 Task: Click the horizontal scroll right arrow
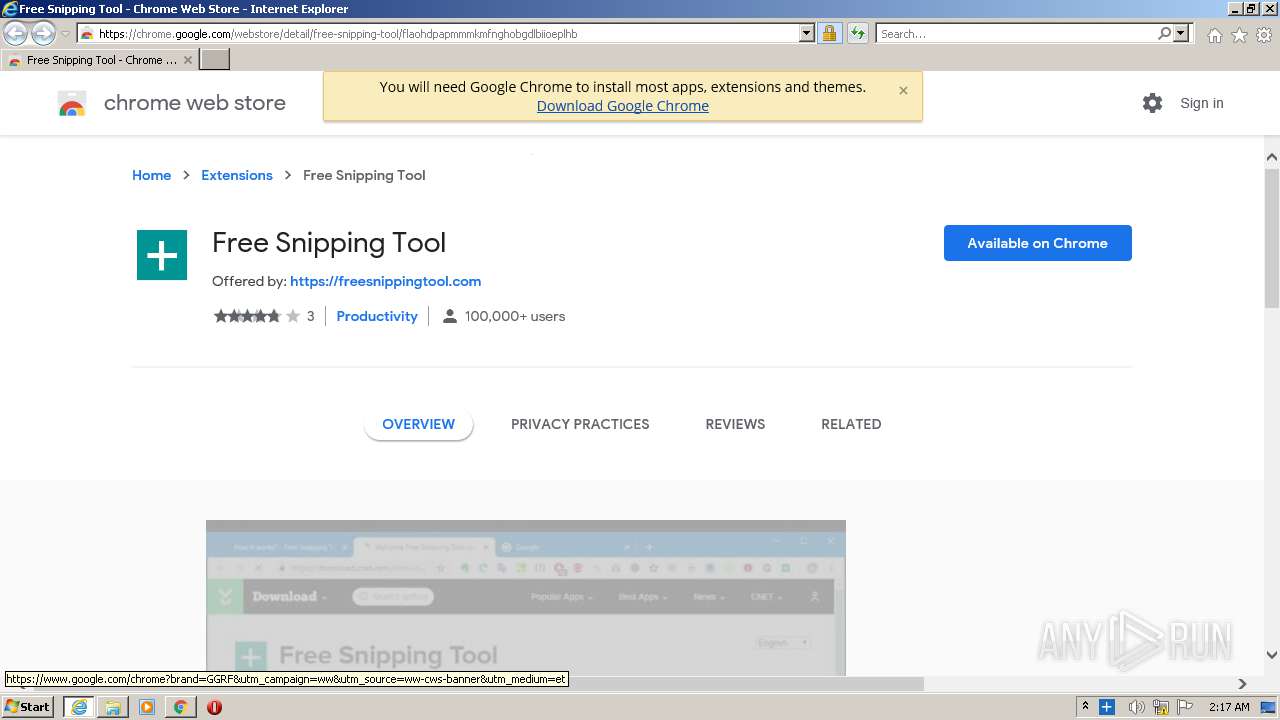[x=1242, y=684]
